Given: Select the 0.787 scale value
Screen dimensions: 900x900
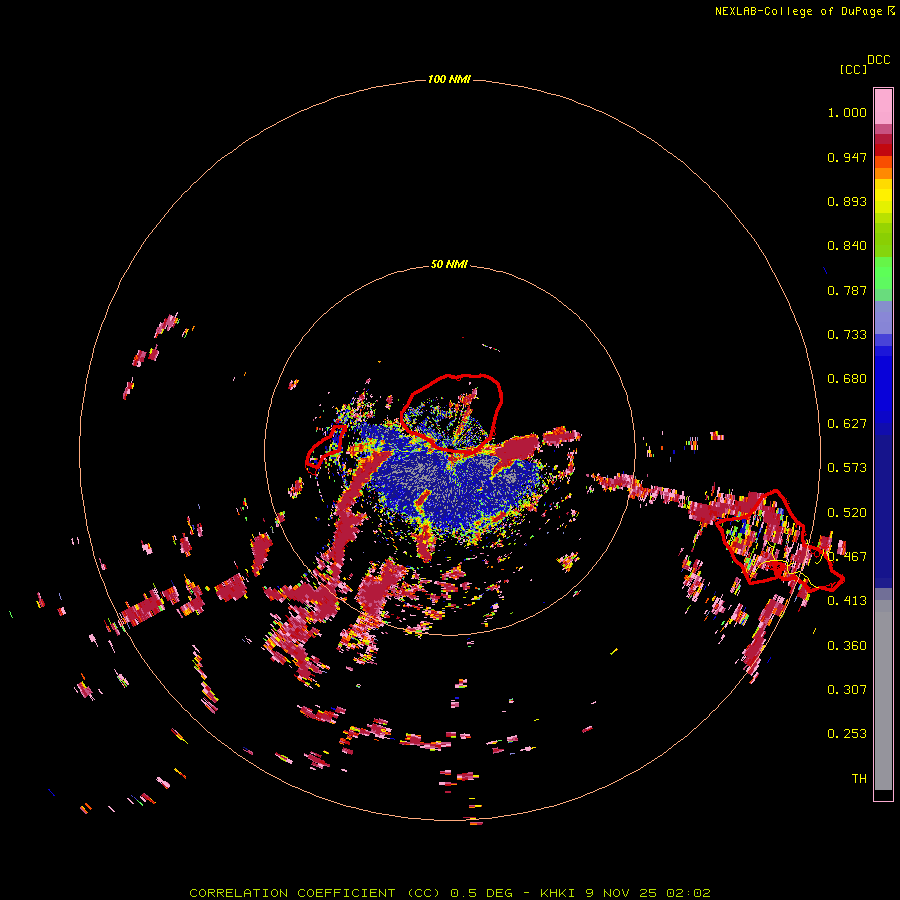Looking at the screenshot, I should [847, 290].
